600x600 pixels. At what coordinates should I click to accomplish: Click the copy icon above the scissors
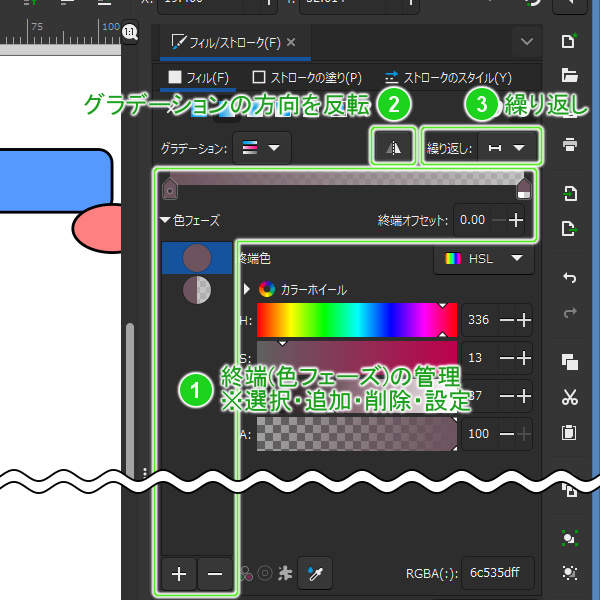pyautogui.click(x=569, y=362)
